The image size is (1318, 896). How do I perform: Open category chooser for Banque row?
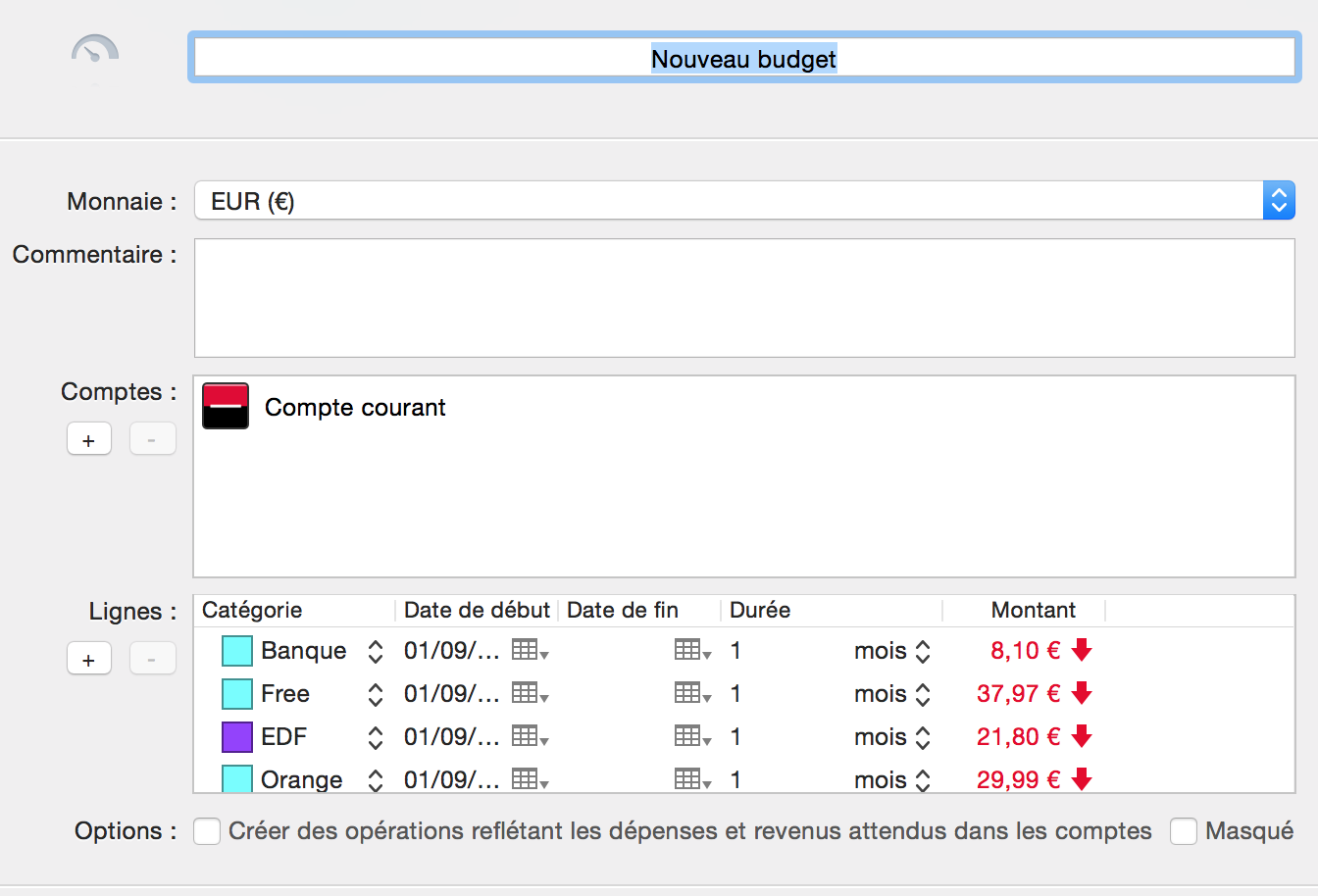click(376, 651)
